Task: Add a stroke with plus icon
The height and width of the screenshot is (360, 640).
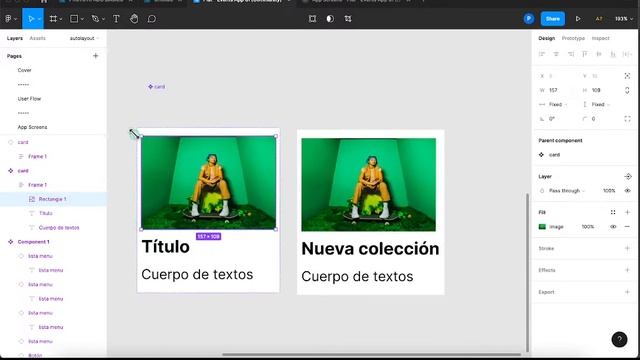Action: (x=627, y=248)
